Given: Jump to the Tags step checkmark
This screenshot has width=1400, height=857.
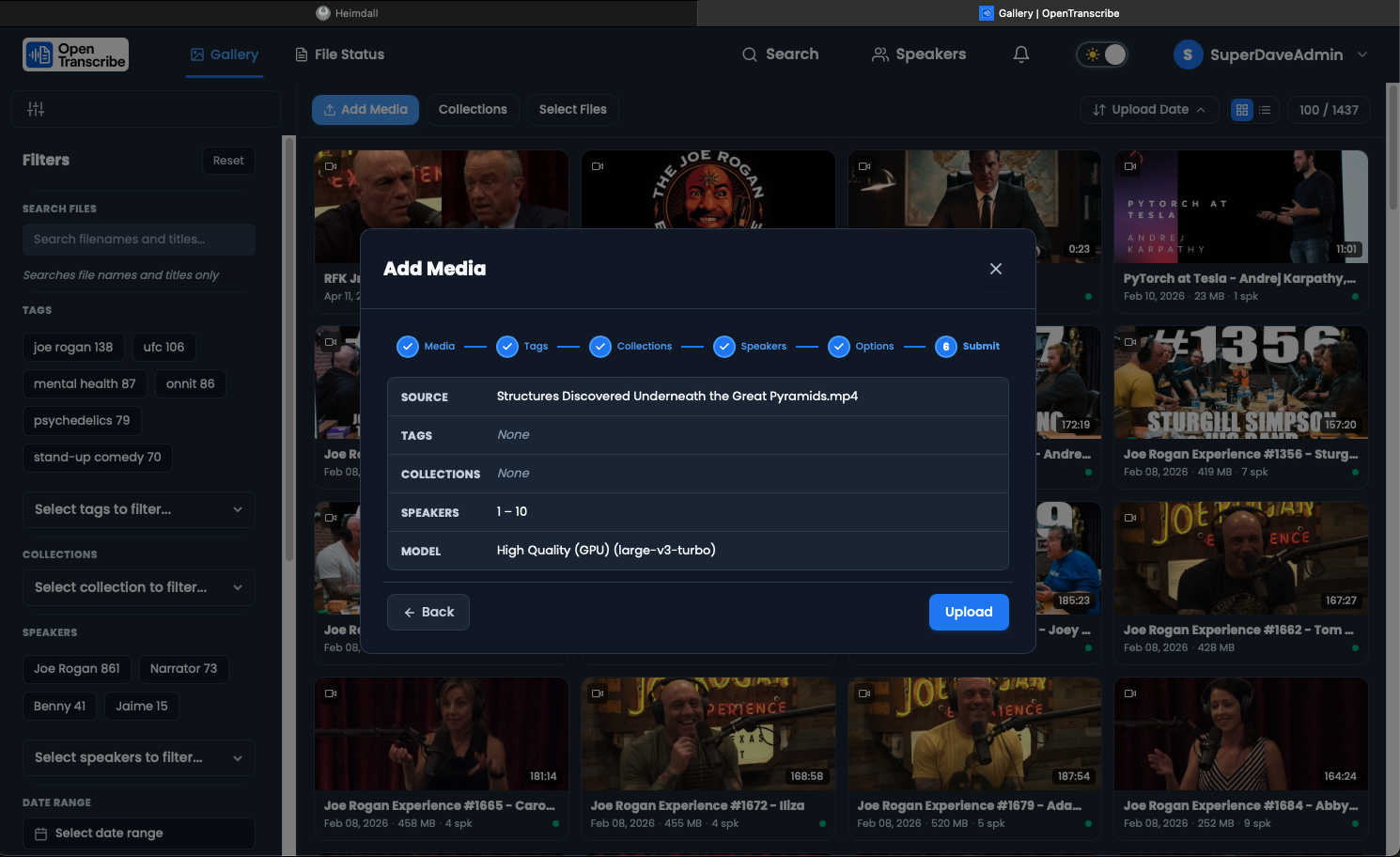Looking at the screenshot, I should pyautogui.click(x=507, y=347).
